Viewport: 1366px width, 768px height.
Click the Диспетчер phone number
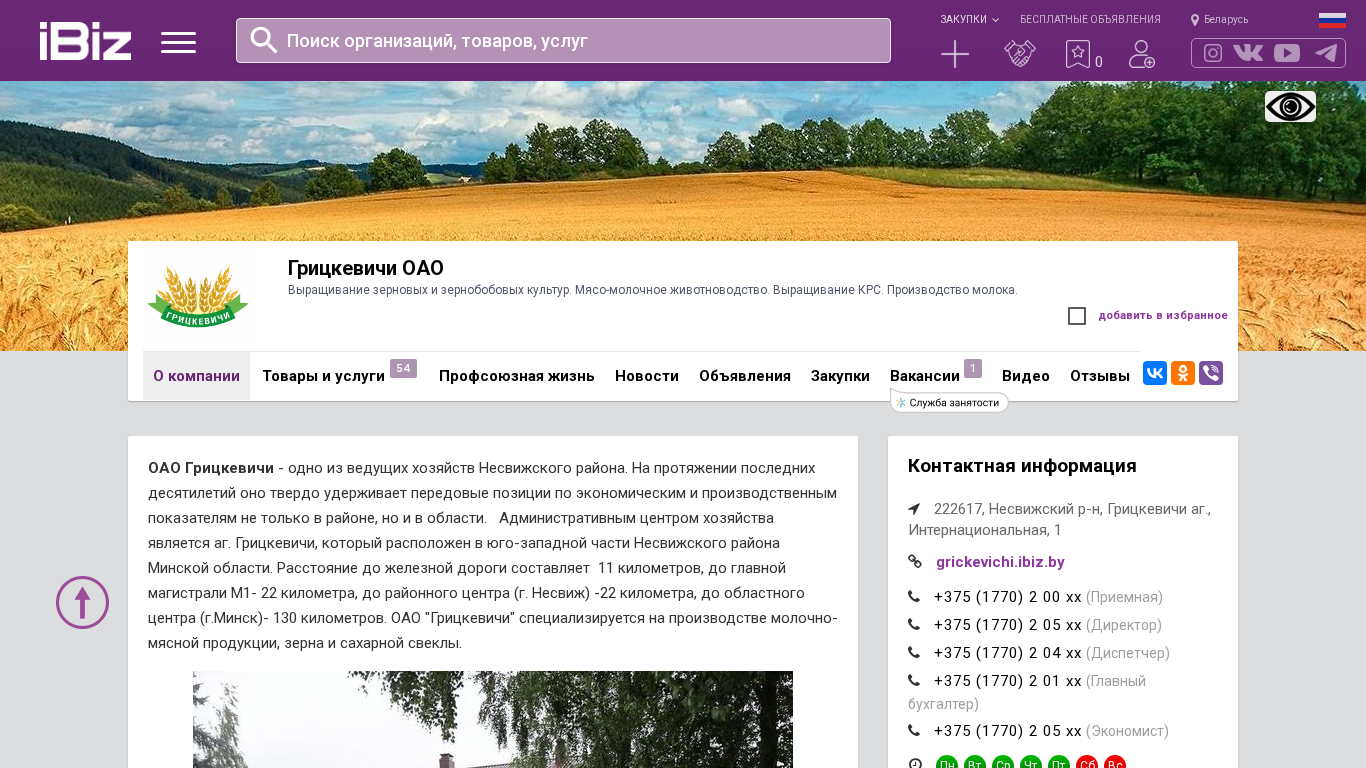coord(1008,653)
